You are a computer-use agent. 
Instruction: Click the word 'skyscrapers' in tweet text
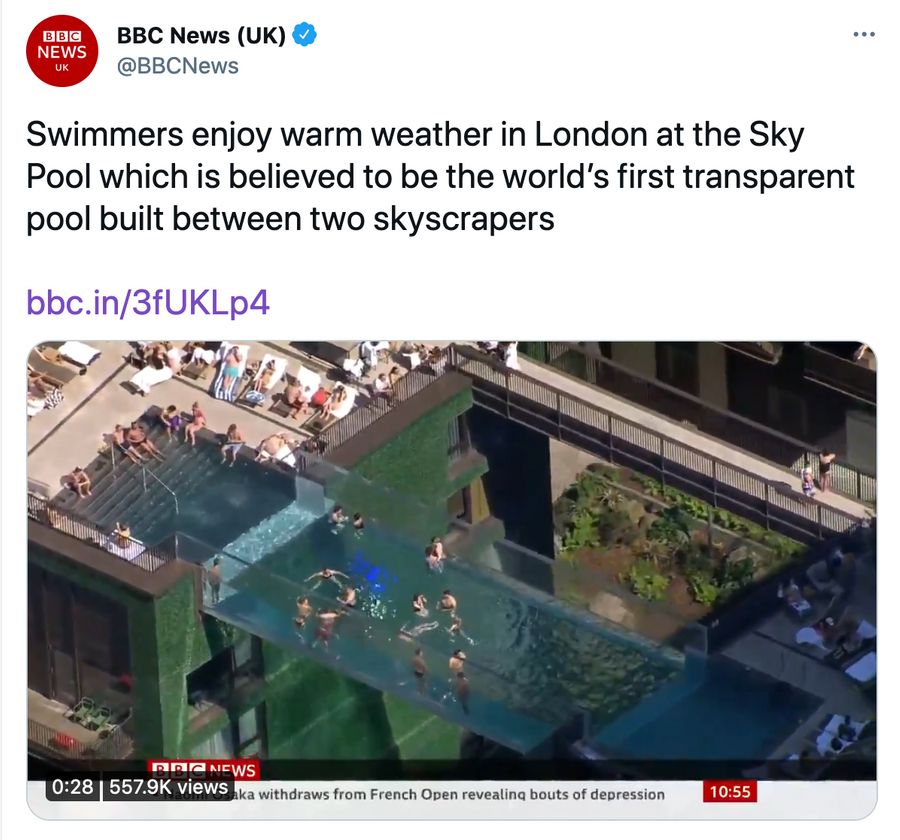pyautogui.click(x=464, y=219)
